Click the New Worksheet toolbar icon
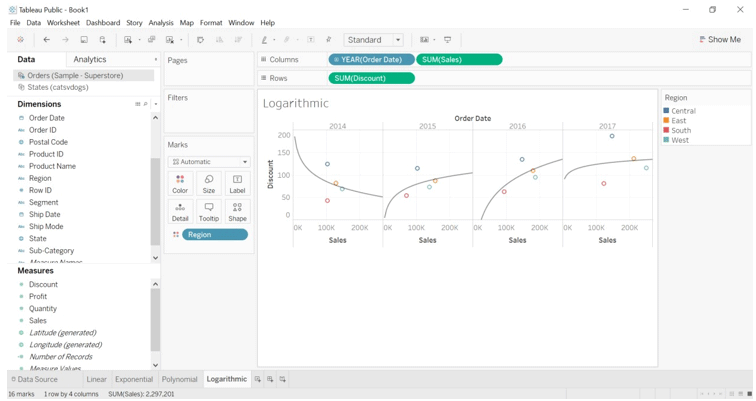This screenshot has height=401, width=756. 128,40
